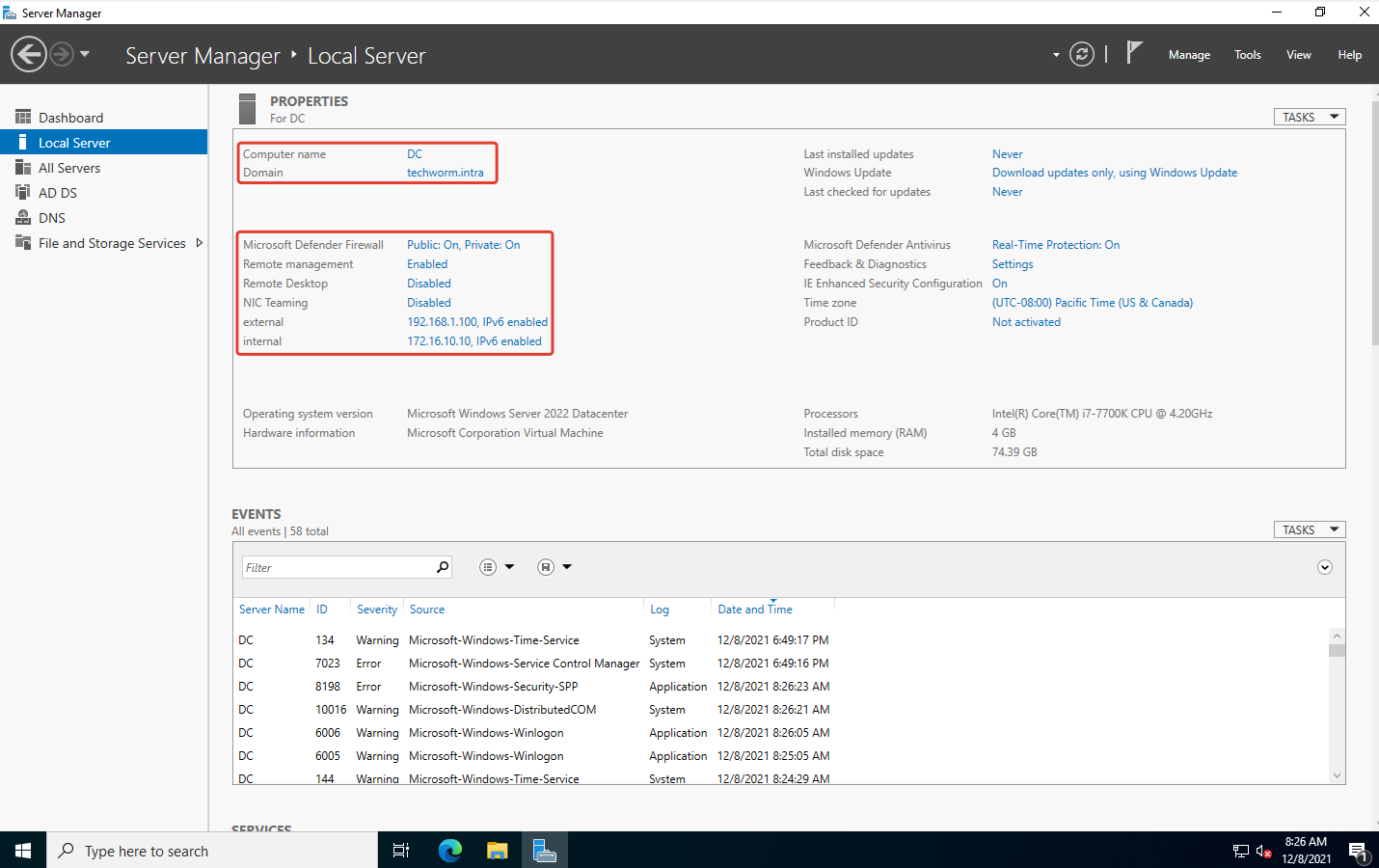Click the Product ID Not activated link
Screen dimensions: 1379x868
[1026, 322]
